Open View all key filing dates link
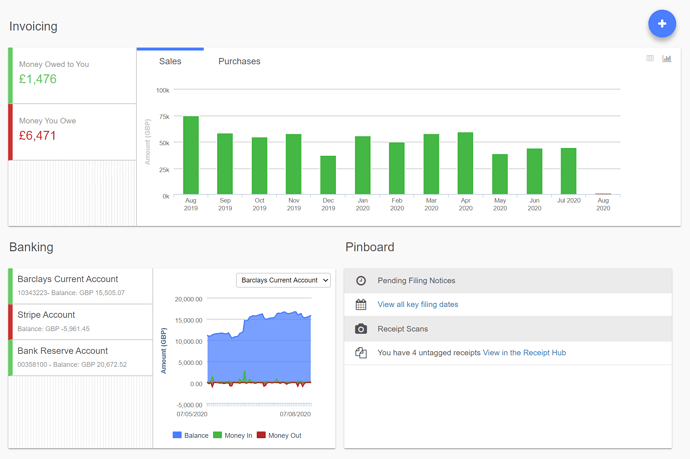 click(417, 304)
